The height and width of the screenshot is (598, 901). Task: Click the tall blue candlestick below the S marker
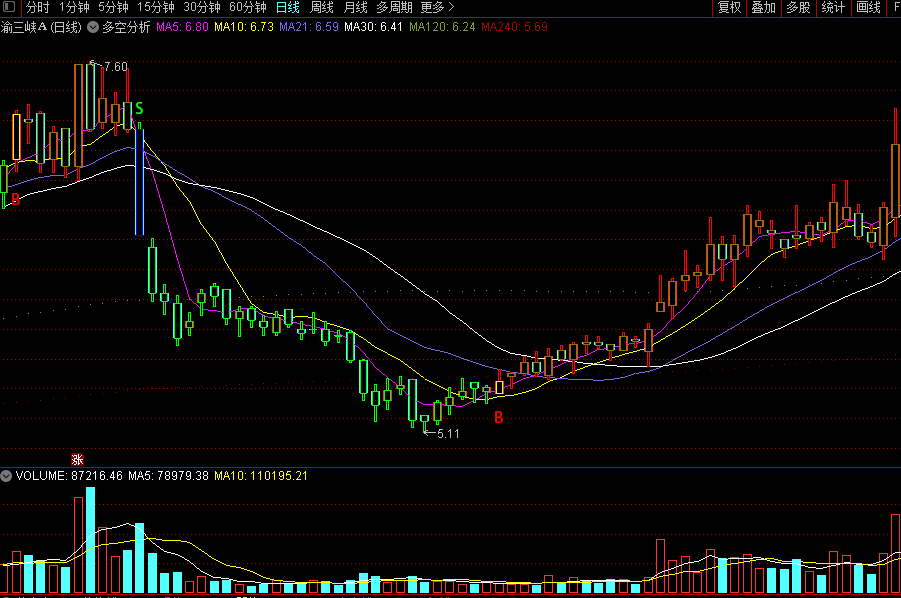[139, 182]
